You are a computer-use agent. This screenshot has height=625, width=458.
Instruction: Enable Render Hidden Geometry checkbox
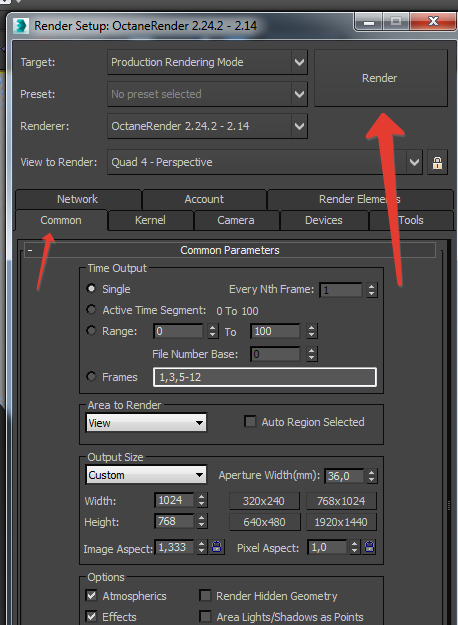click(x=205, y=596)
